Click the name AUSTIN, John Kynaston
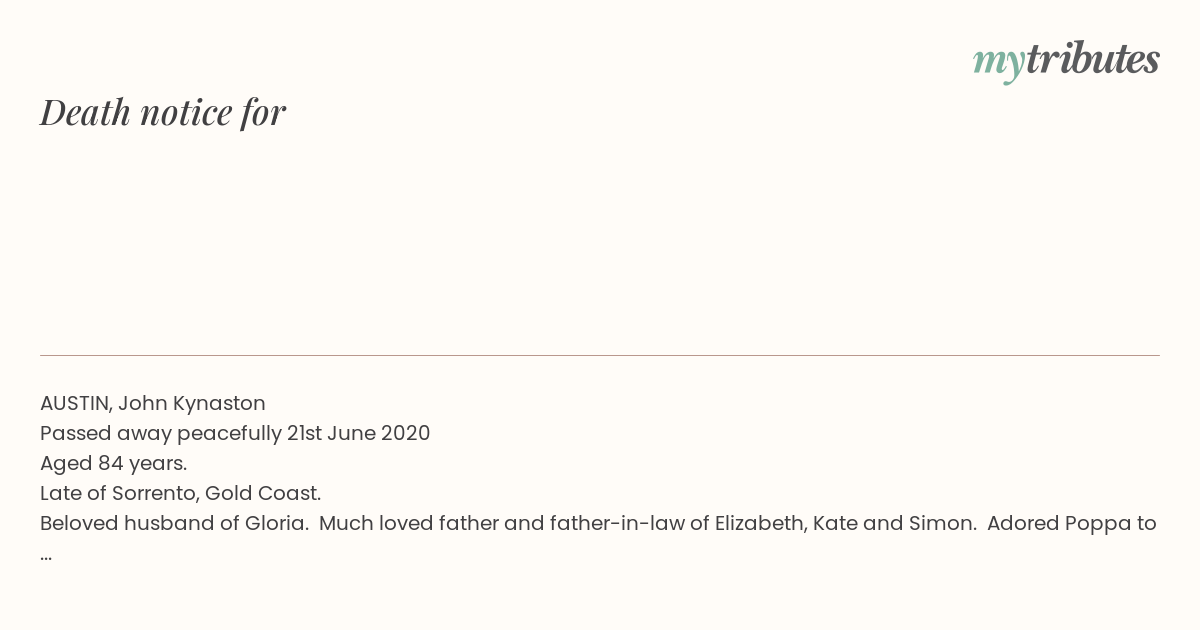The height and width of the screenshot is (630, 1200). pyautogui.click(x=153, y=403)
